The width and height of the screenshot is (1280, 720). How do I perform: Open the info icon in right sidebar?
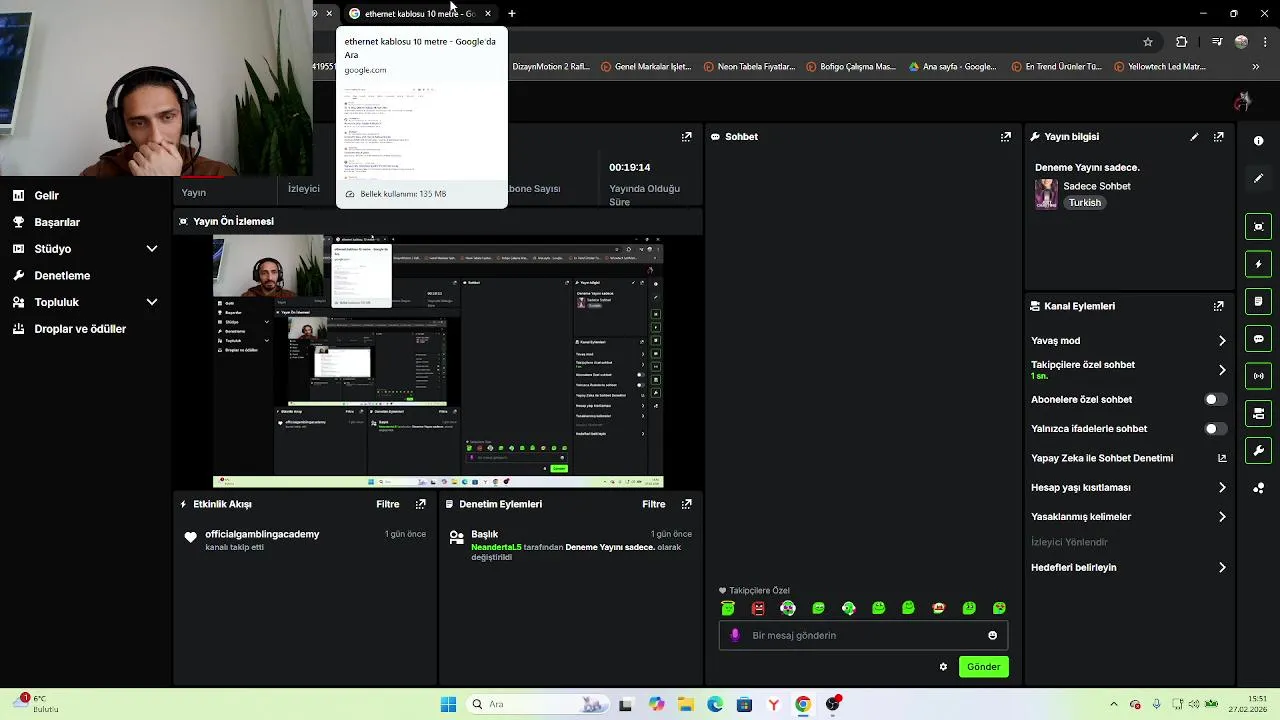tap(1258, 141)
